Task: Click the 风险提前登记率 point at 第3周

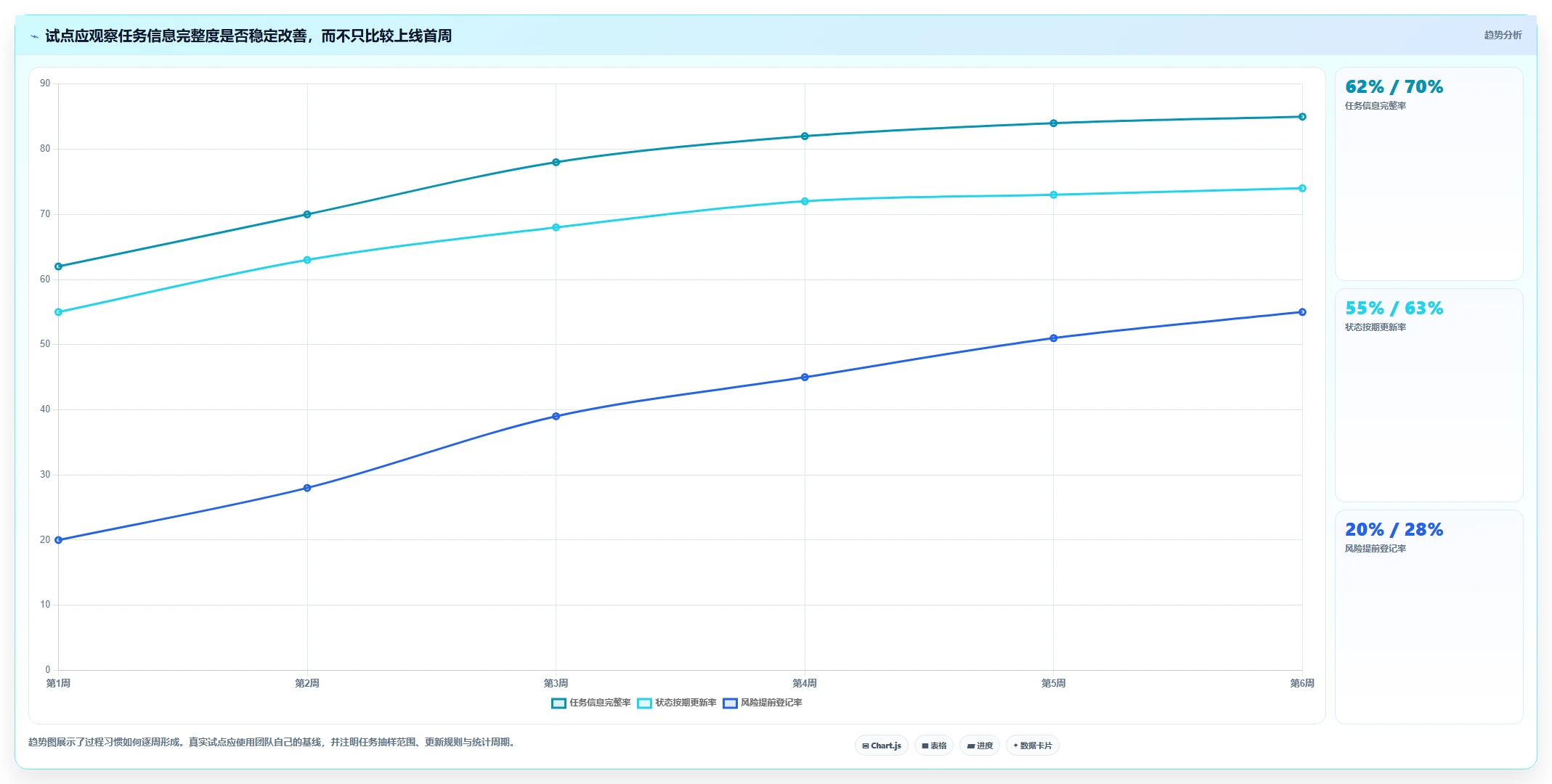Action: pos(556,417)
